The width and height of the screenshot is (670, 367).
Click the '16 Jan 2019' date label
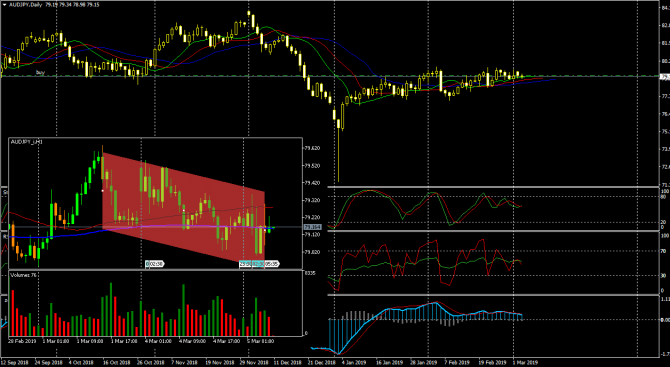(389, 362)
